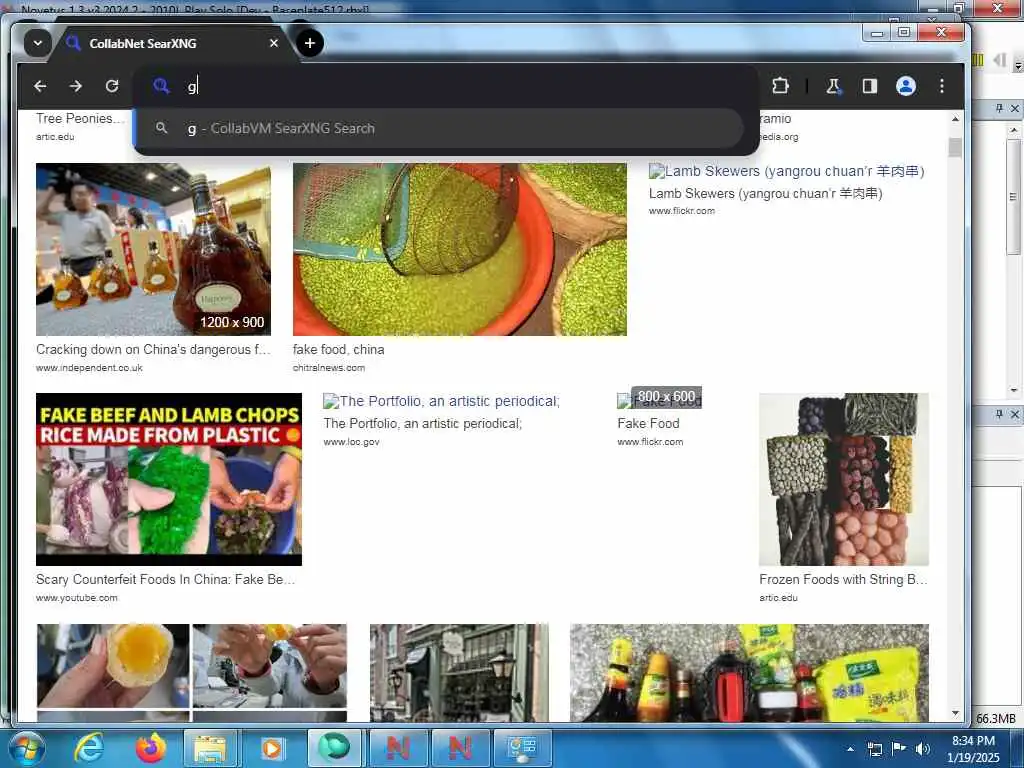
Task: Open Windows Media Player from the taskbar
Action: (x=272, y=748)
